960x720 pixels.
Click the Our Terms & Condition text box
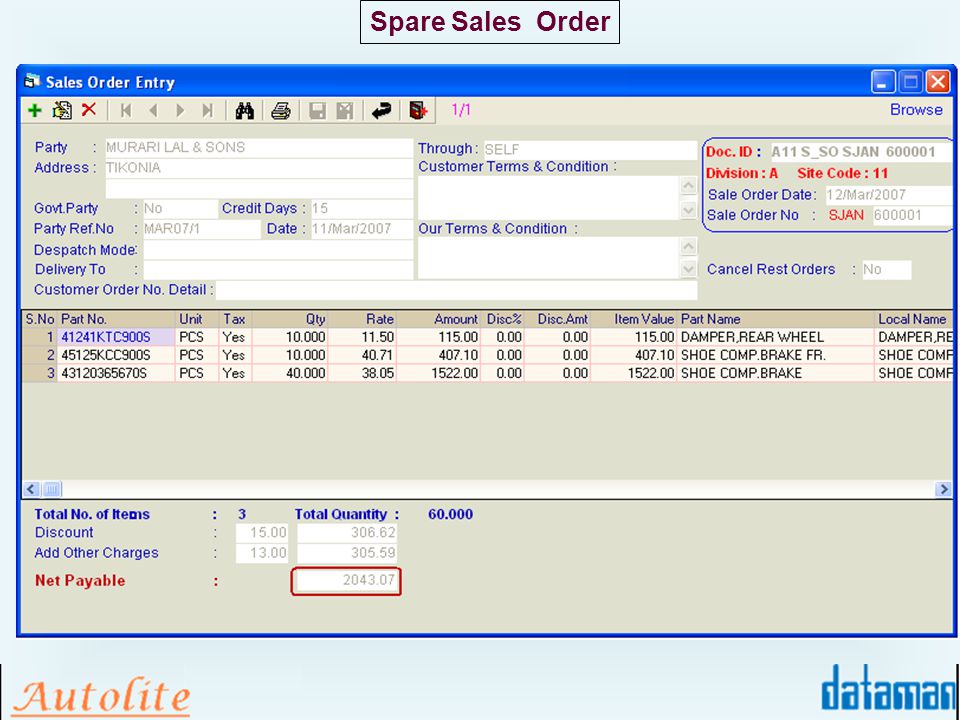pyautogui.click(x=549, y=258)
